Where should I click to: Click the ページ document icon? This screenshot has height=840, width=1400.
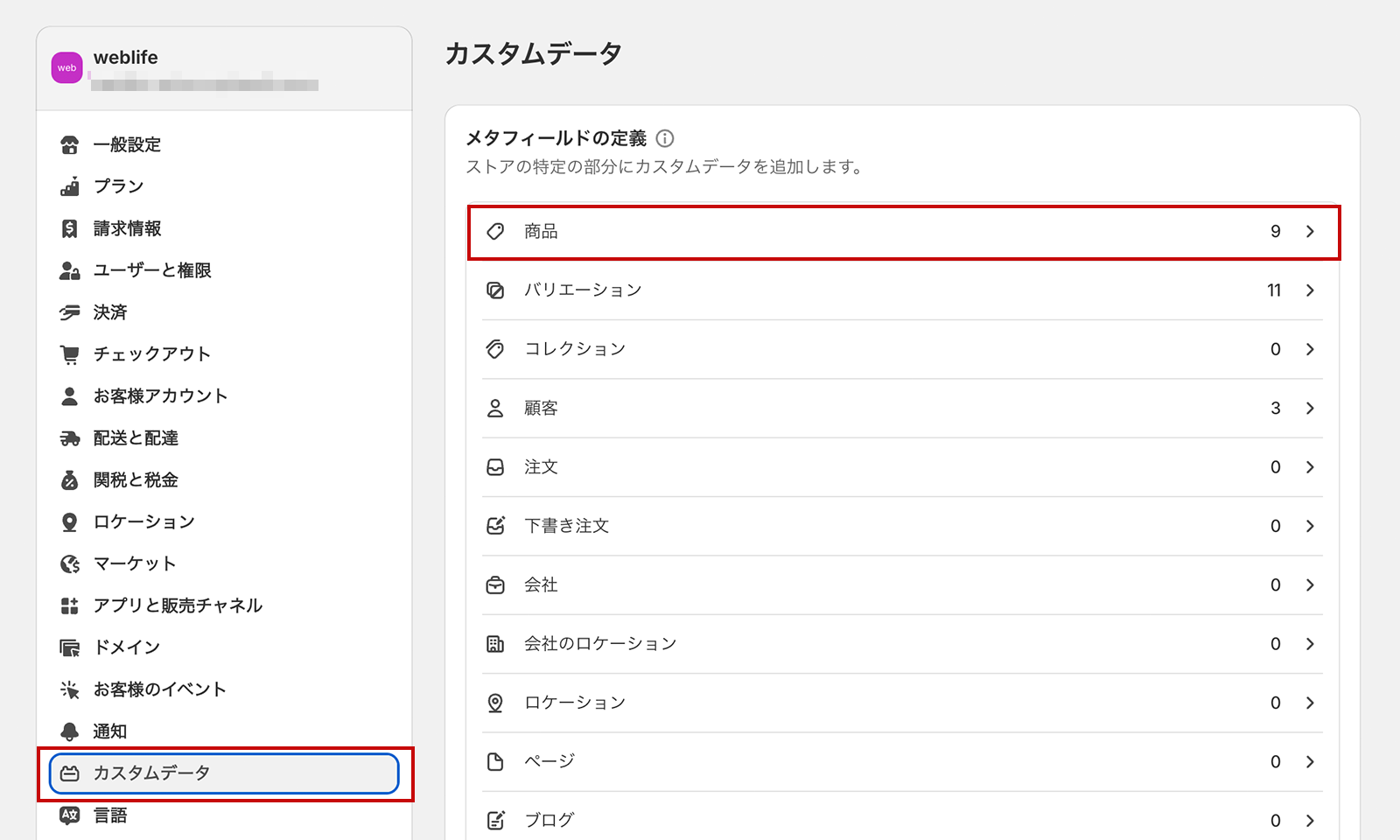click(495, 762)
